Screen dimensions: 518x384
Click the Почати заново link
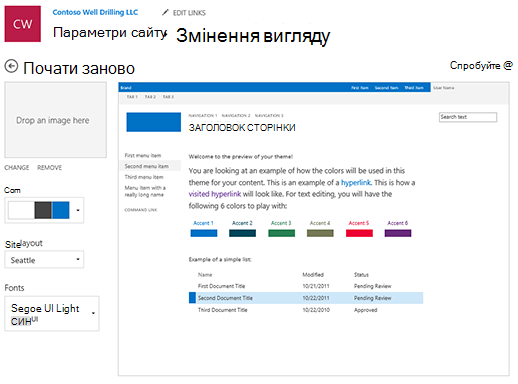[79, 68]
